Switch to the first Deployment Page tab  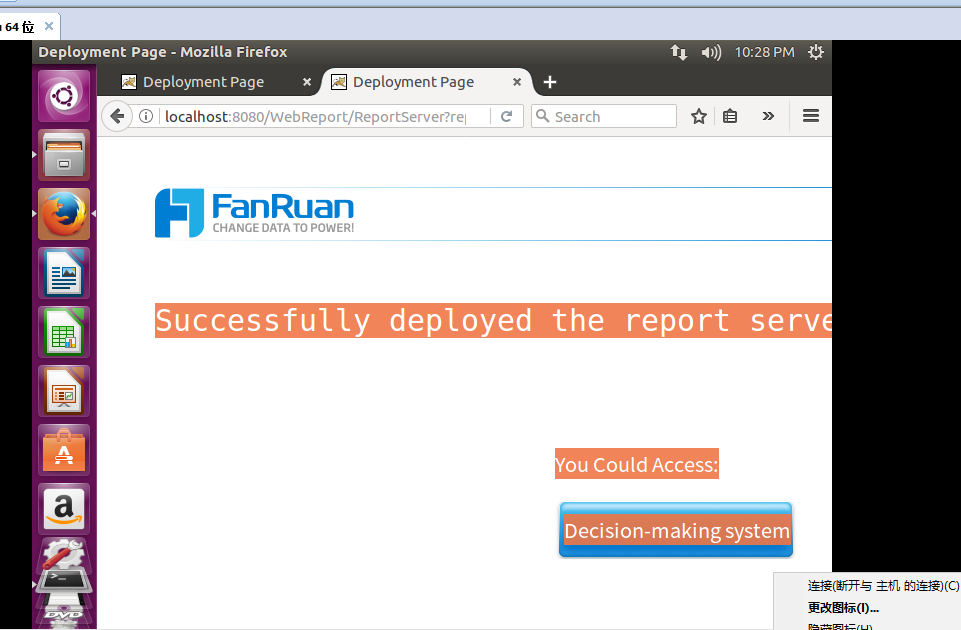(x=203, y=82)
